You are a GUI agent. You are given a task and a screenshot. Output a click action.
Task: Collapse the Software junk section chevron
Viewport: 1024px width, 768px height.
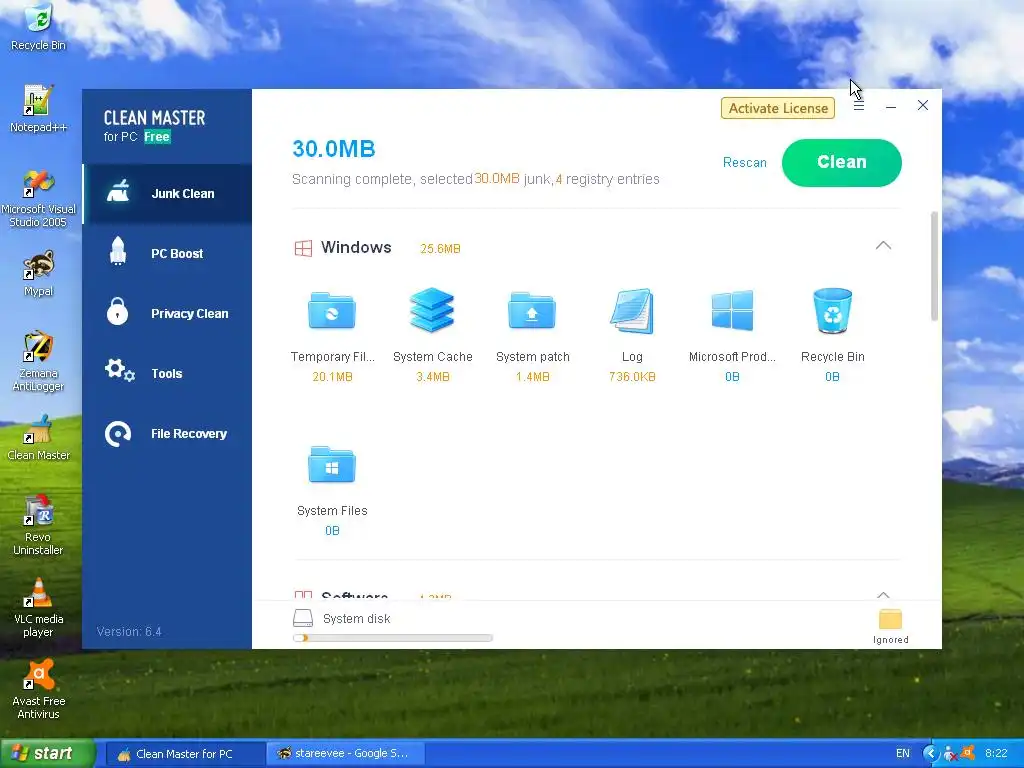(x=883, y=594)
